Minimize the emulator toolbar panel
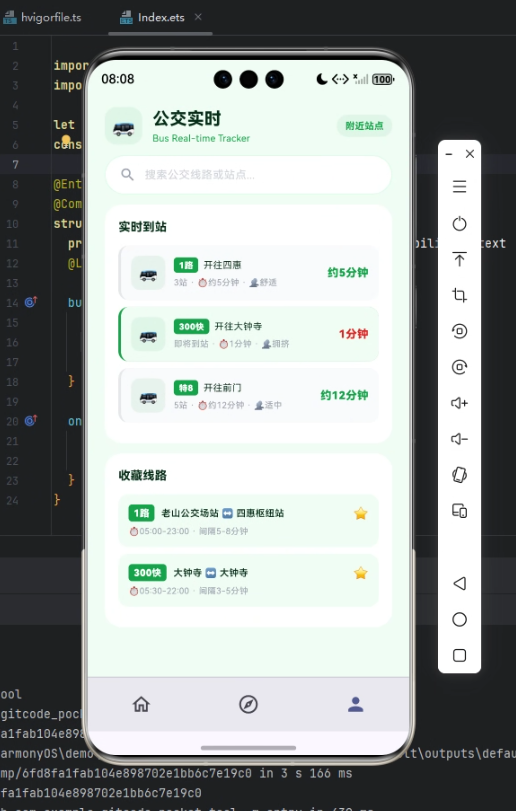 click(x=449, y=154)
